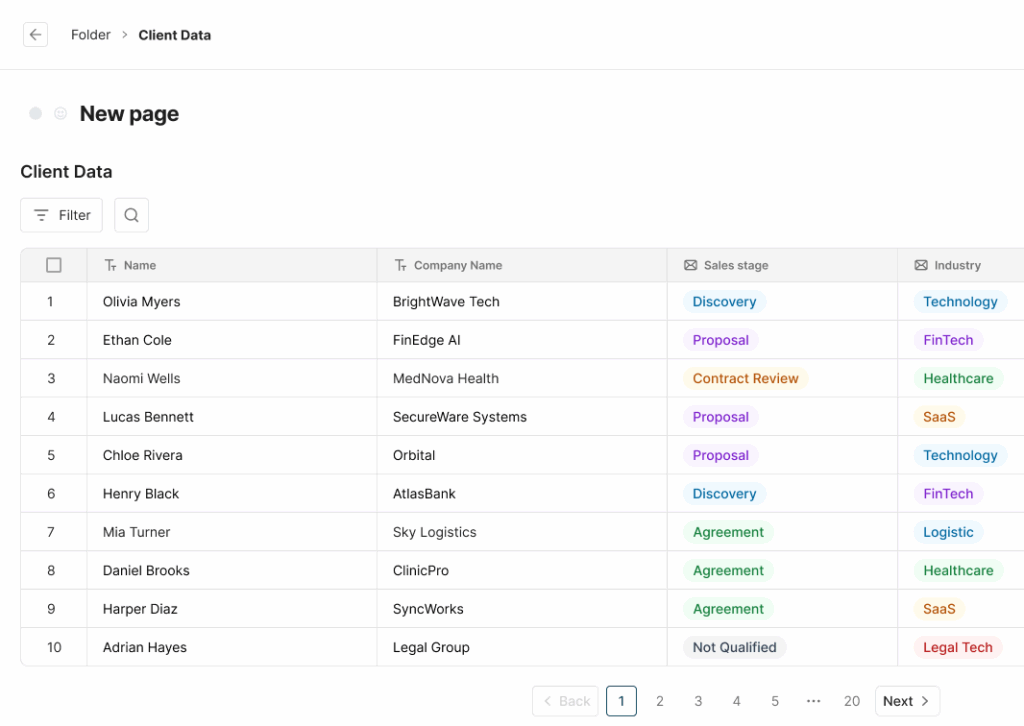Select the Adrian Hayes name cell
The image size is (1024, 726).
145,648
